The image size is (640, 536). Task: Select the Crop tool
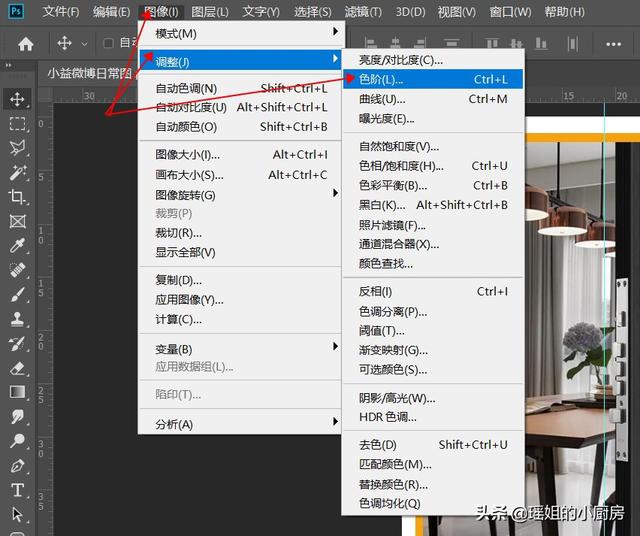point(17,197)
